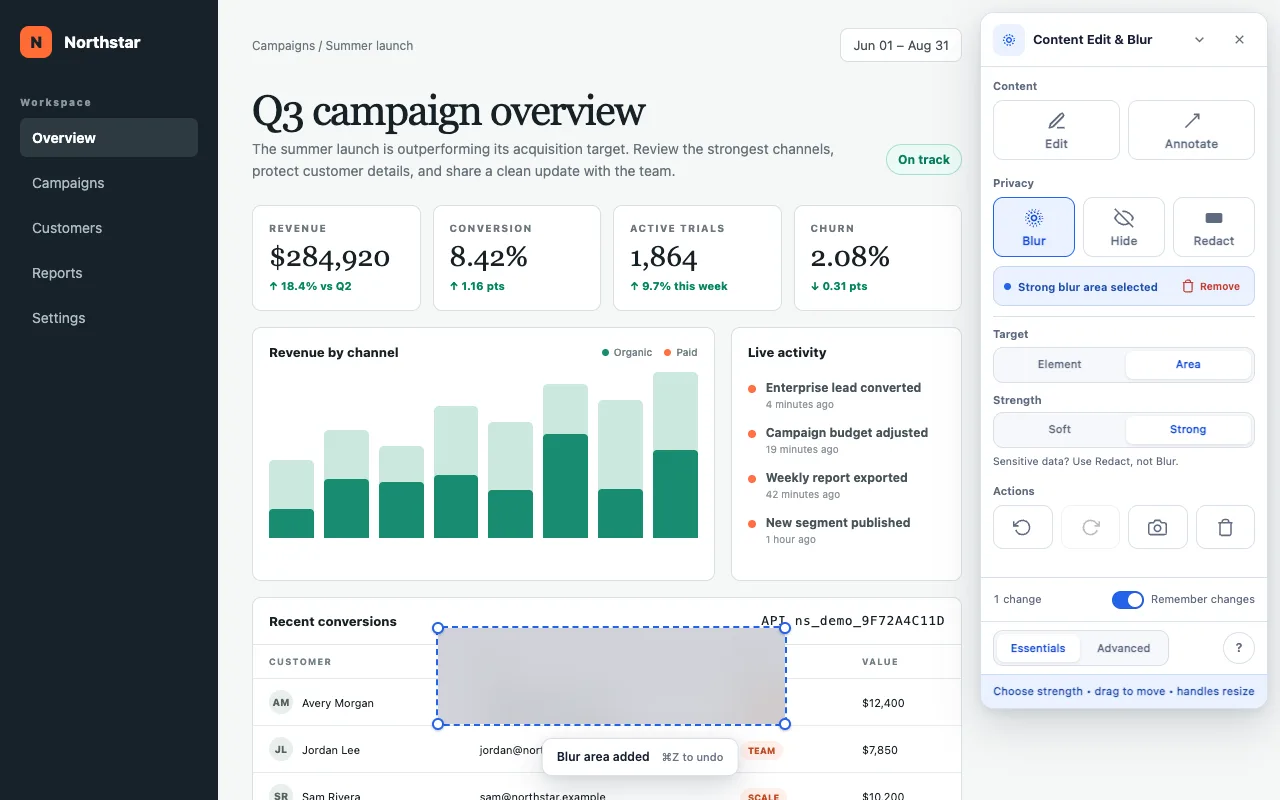Screen dimensions: 1280x800
Task: Choose the Annotate arrow tool
Action: [x=1191, y=130]
